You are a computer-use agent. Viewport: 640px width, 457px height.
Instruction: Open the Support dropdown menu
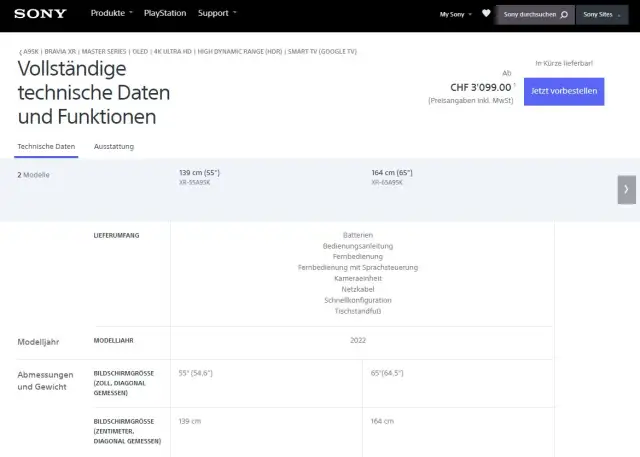[x=217, y=13]
